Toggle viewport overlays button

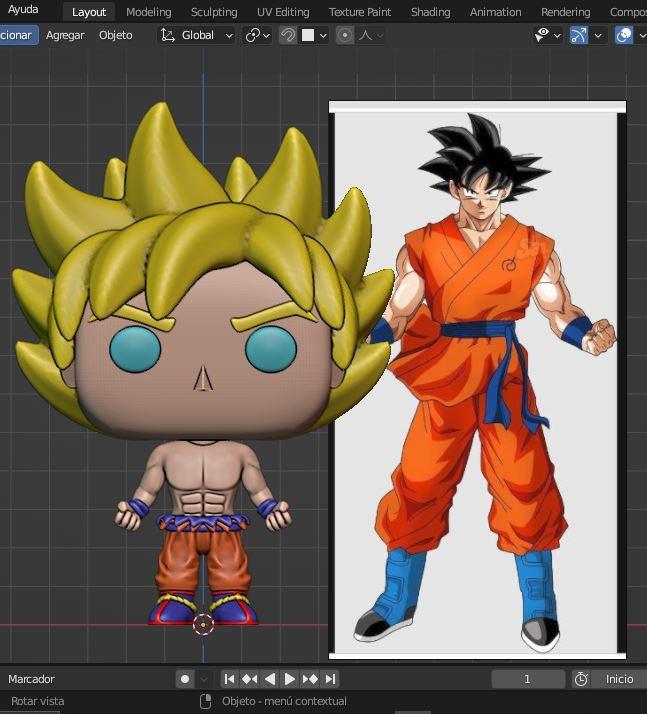pyautogui.click(x=624, y=35)
